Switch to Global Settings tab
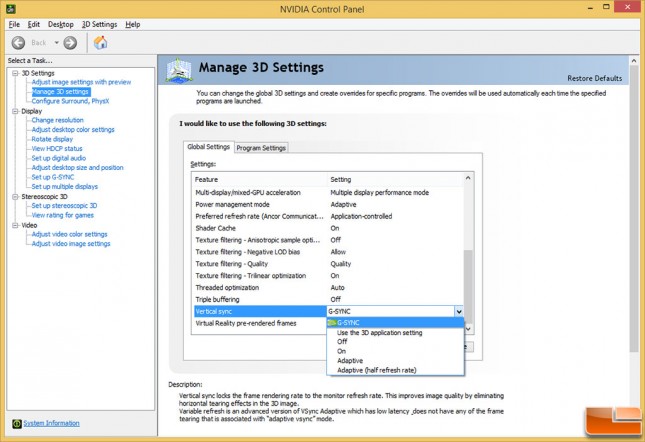The width and height of the screenshot is (645, 442). (209, 147)
